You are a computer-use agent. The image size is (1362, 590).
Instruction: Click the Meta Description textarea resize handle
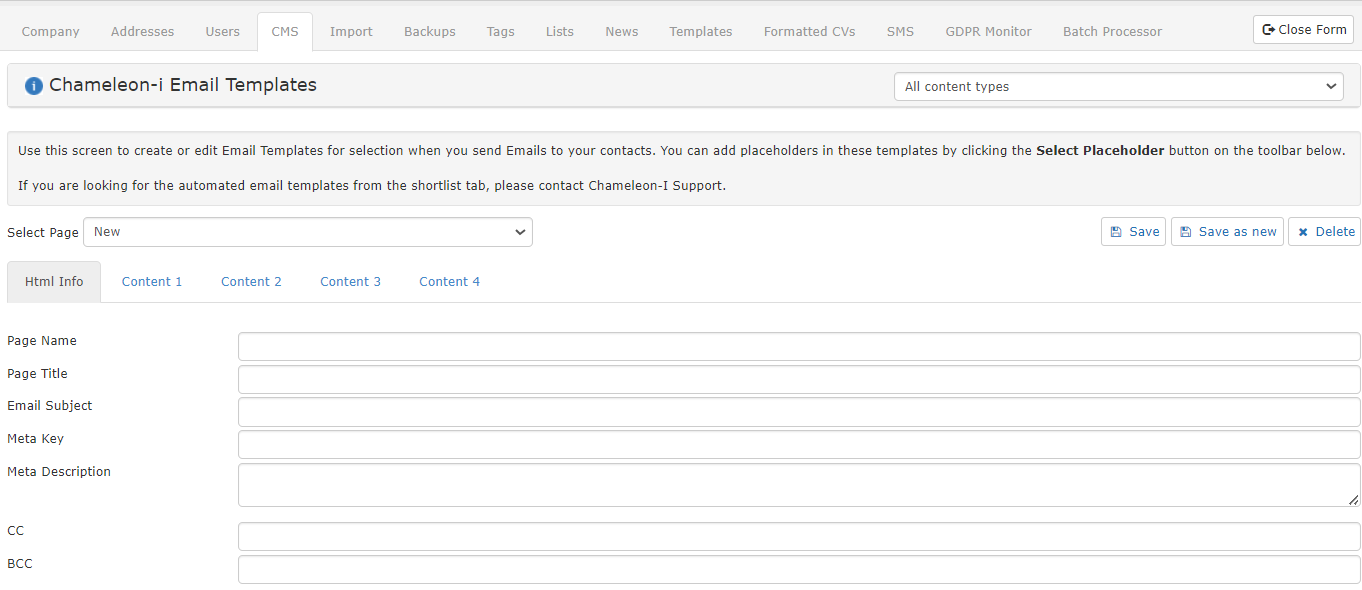(x=1354, y=500)
